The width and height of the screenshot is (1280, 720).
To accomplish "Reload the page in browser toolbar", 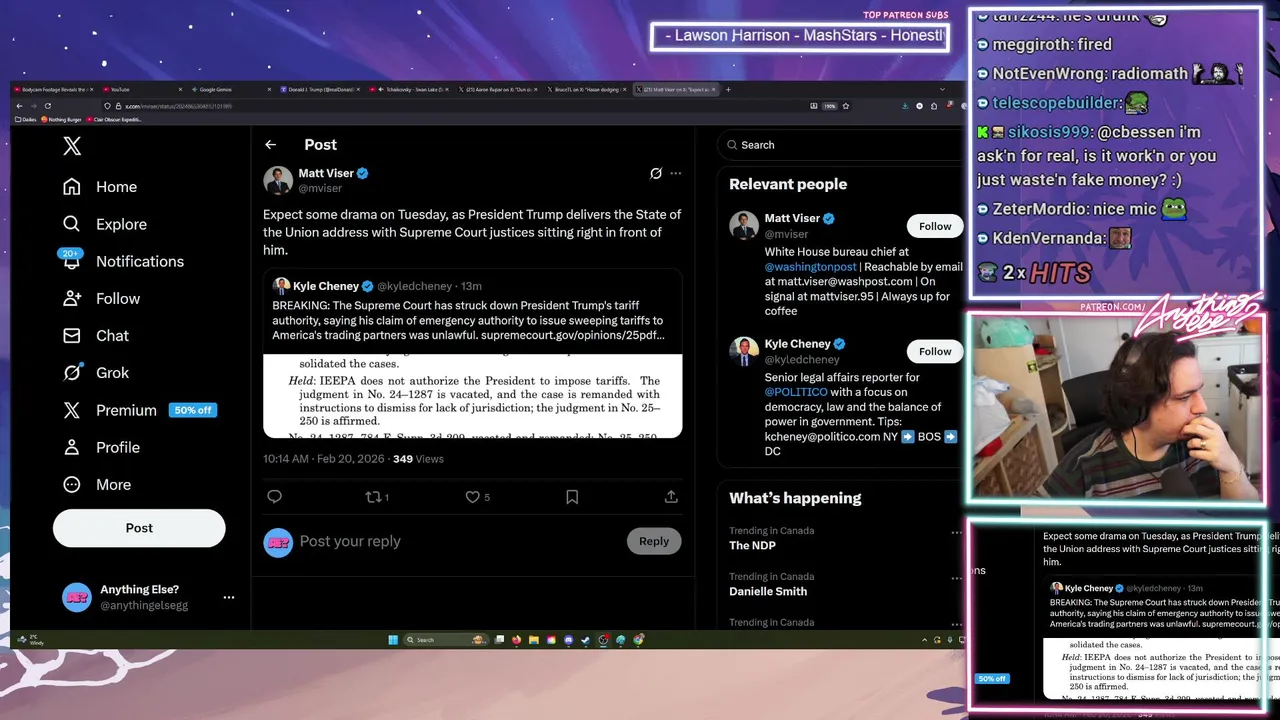I will pyautogui.click(x=47, y=106).
